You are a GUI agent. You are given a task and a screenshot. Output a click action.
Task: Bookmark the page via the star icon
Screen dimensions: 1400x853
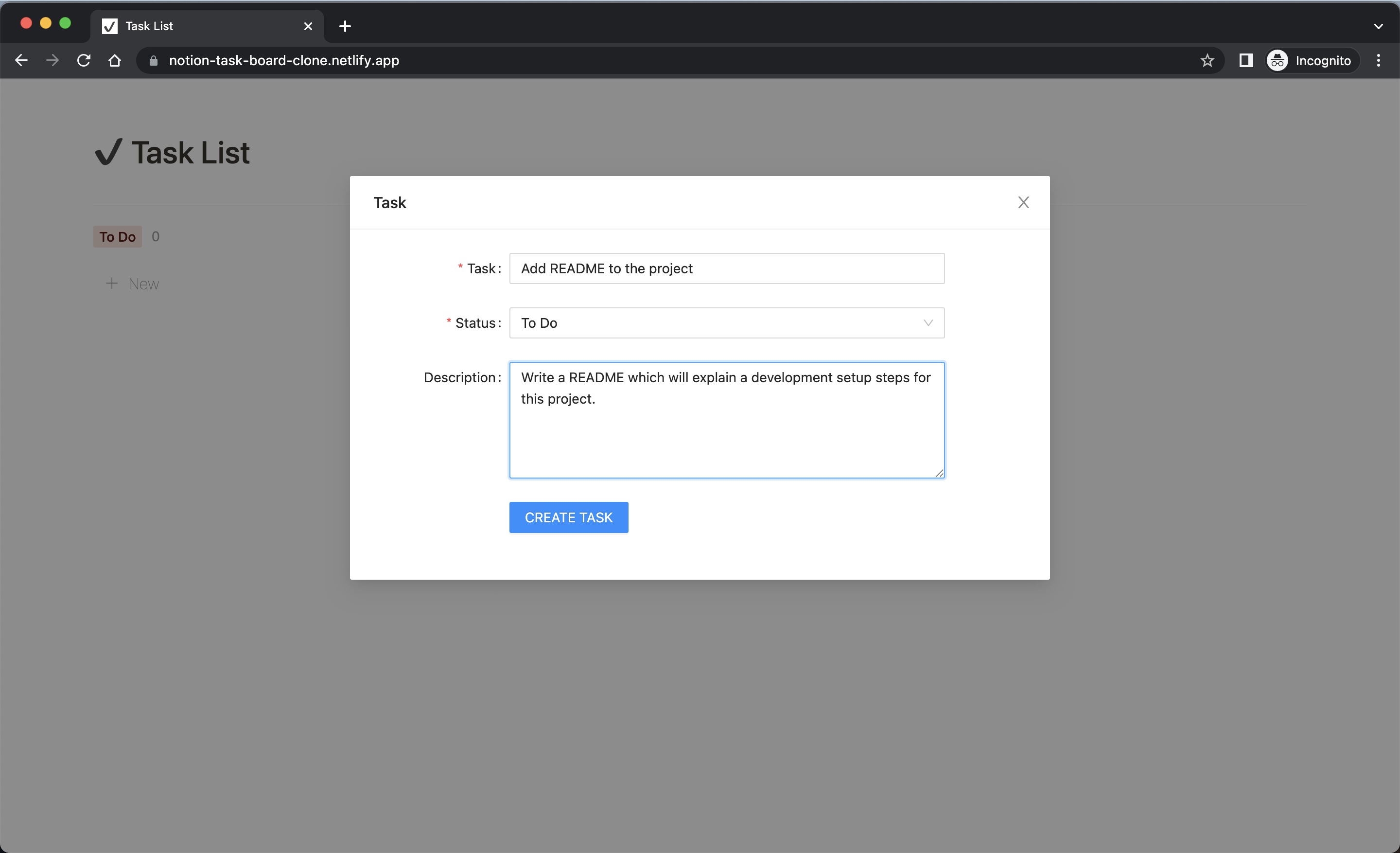click(1207, 60)
